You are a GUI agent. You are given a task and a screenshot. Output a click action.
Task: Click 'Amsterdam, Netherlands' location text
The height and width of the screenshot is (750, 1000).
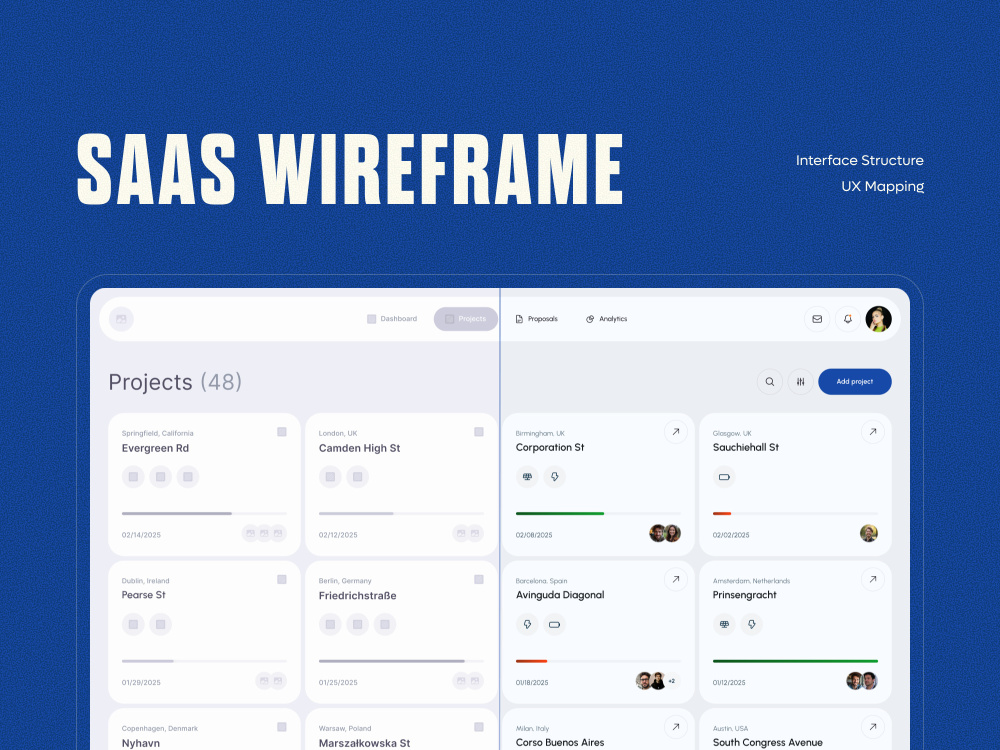(751, 581)
